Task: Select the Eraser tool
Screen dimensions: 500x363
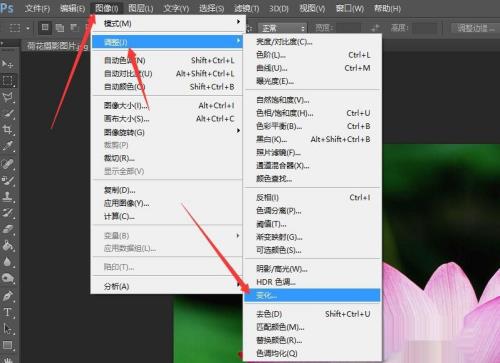Action: coord(7,229)
